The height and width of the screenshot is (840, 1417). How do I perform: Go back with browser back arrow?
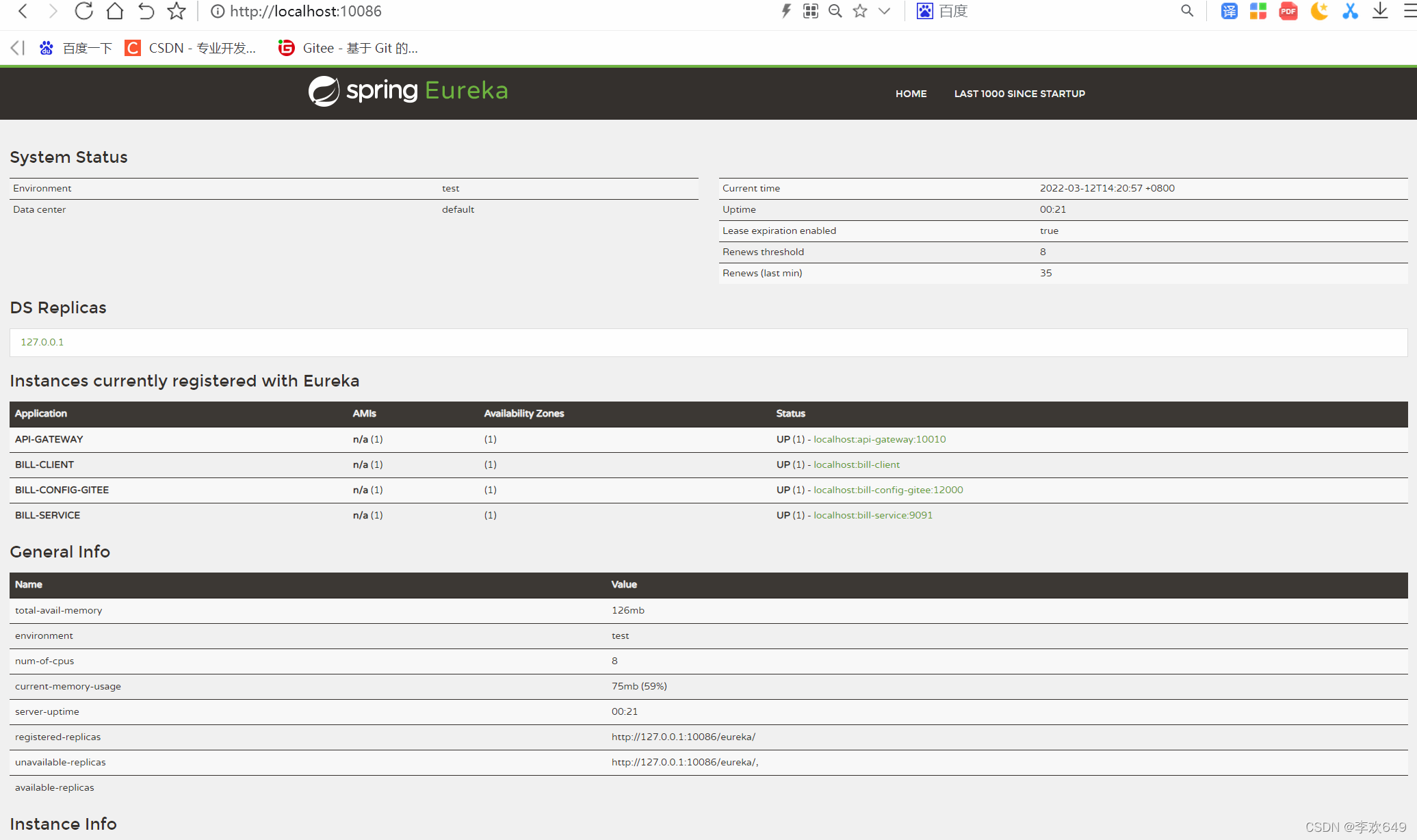tap(23, 11)
